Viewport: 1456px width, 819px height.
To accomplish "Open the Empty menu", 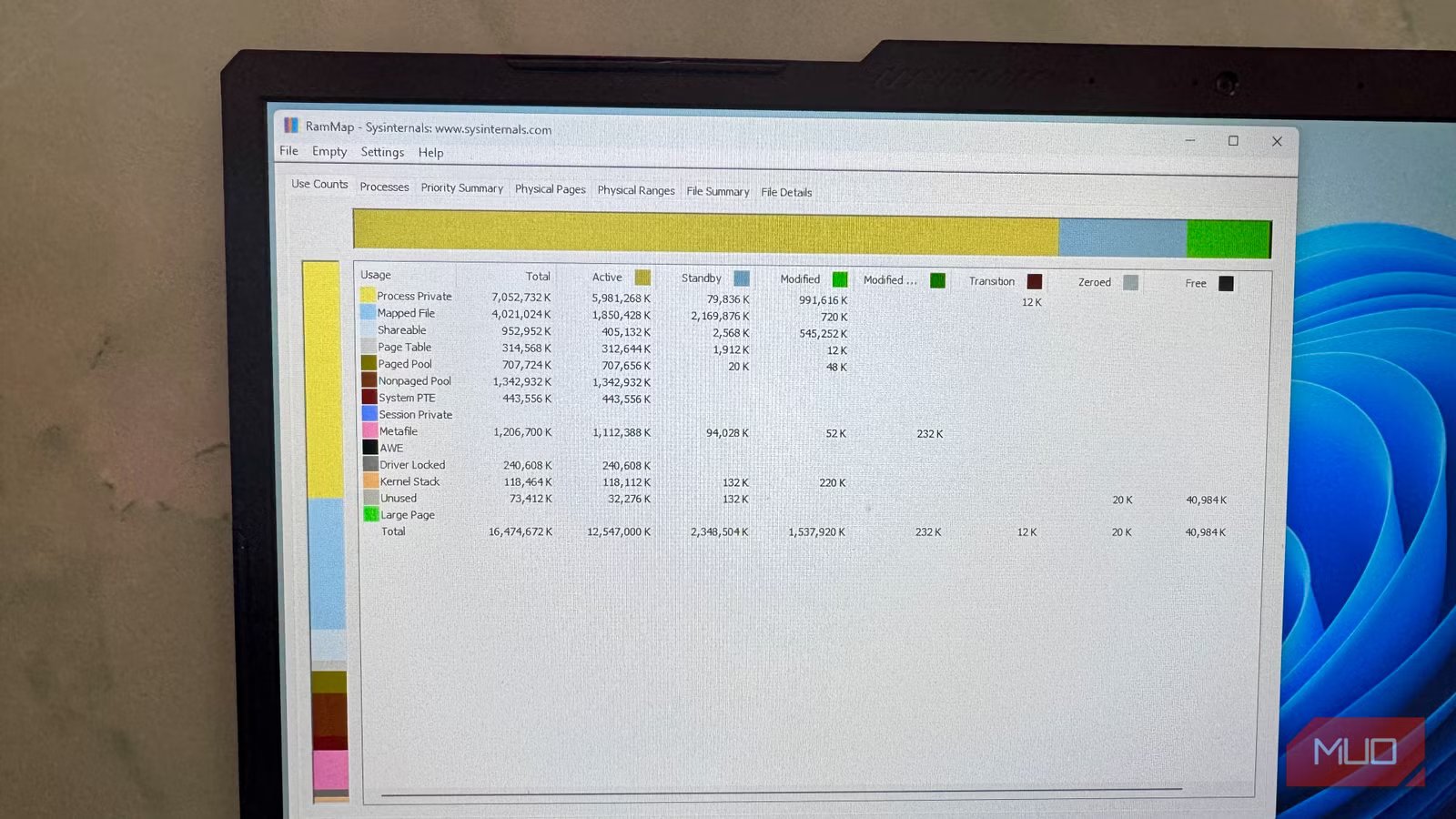I will click(329, 152).
